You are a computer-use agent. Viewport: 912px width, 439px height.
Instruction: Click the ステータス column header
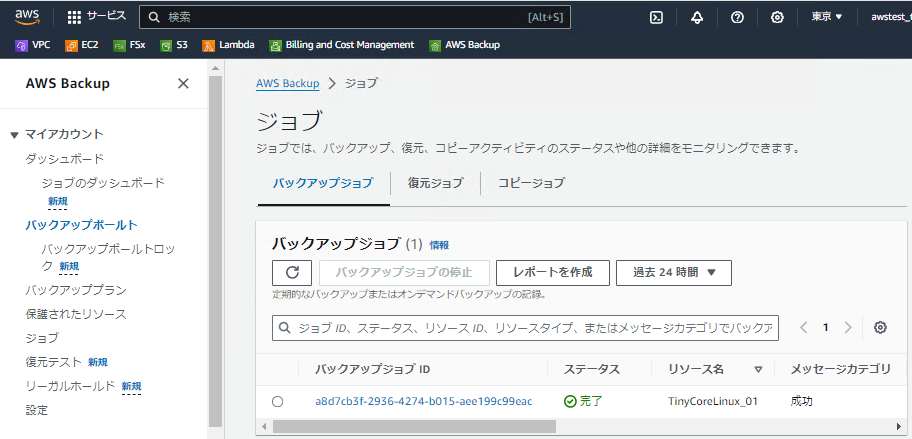[592, 369]
